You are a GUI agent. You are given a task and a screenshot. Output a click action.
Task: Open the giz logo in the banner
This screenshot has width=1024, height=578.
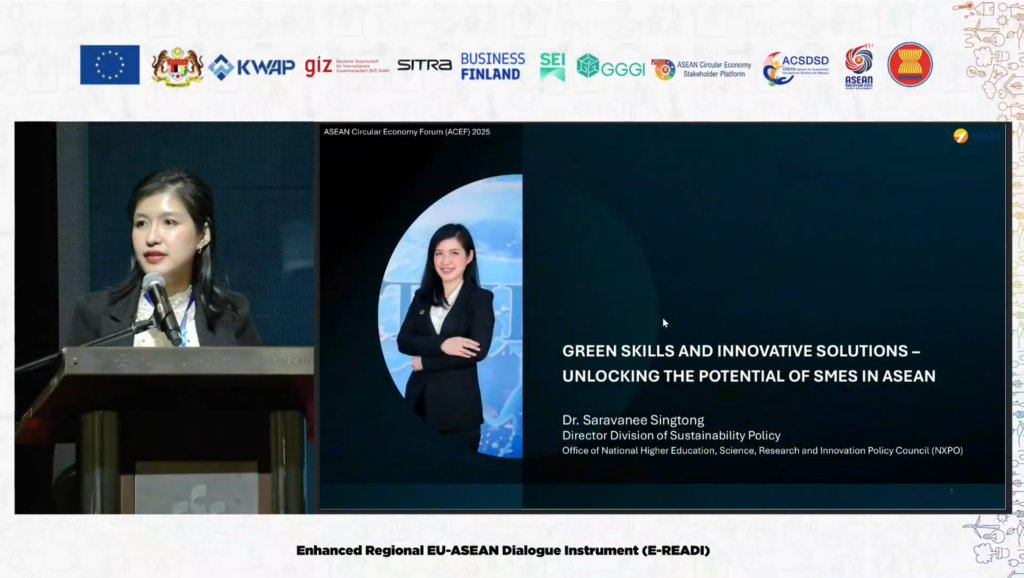(346, 66)
